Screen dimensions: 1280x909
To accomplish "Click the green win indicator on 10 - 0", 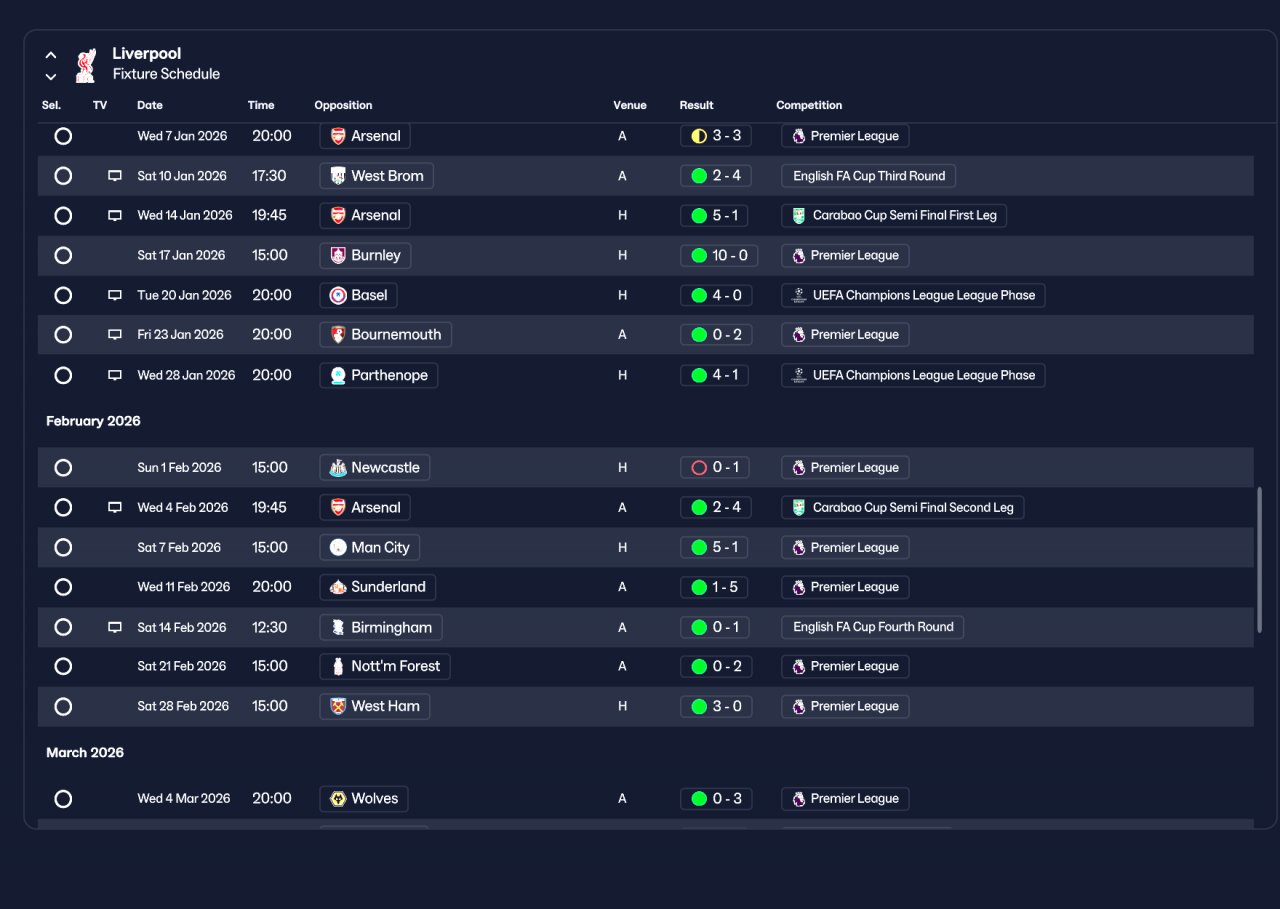I will (x=699, y=255).
